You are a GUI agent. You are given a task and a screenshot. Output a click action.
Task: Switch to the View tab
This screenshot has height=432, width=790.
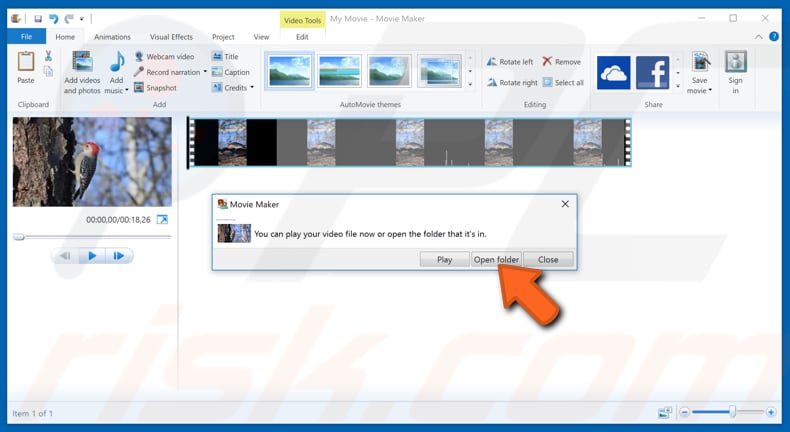(261, 37)
